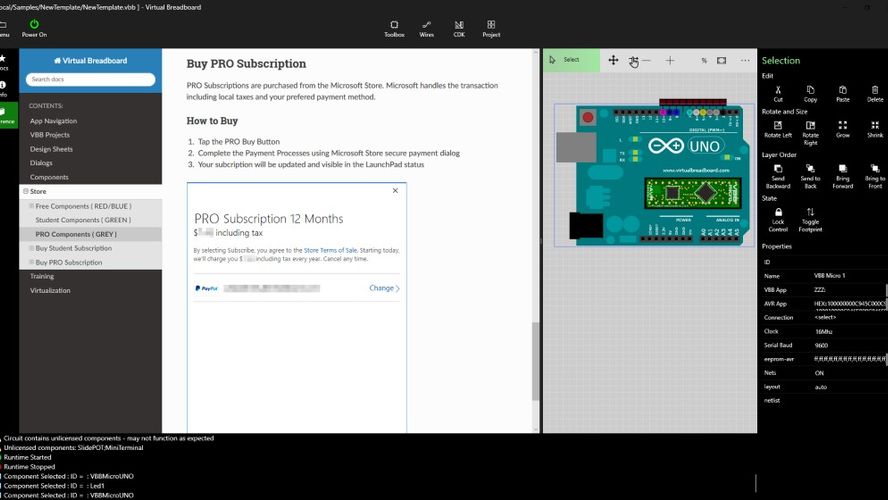Image resolution: width=888 pixels, height=500 pixels.
Task: Shrink the selected component
Action: 875,129
